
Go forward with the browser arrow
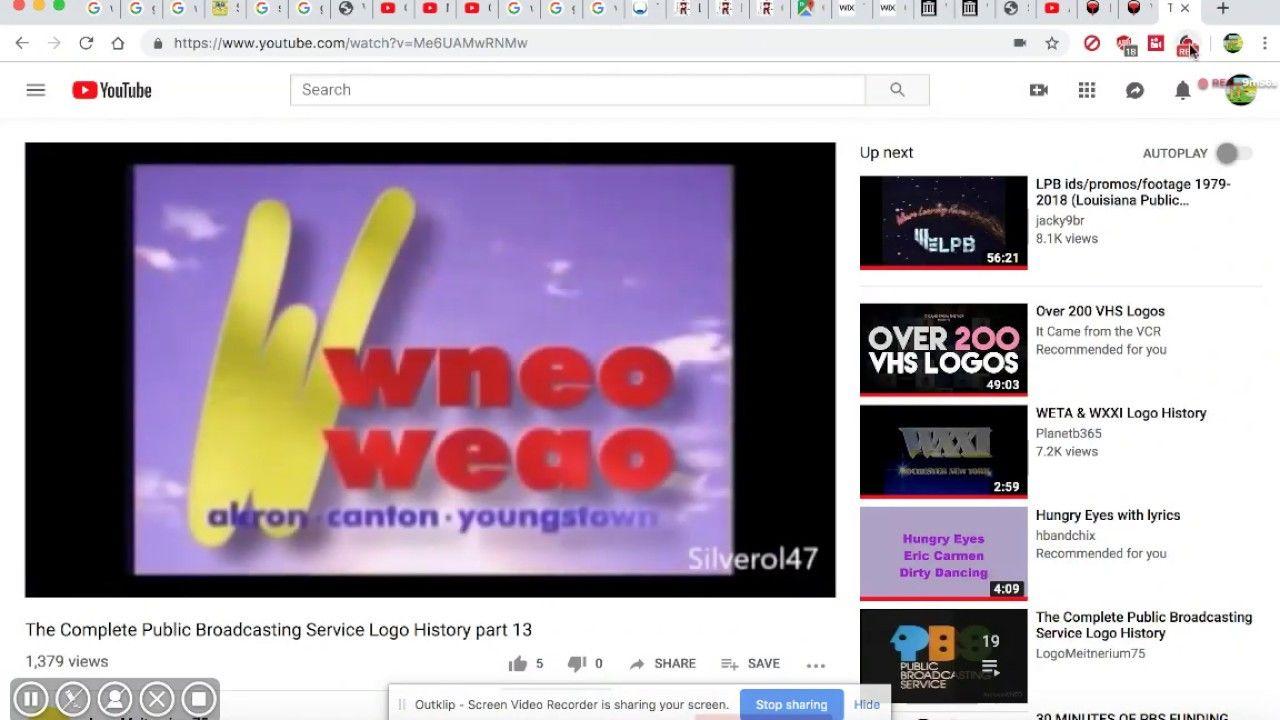[x=54, y=43]
